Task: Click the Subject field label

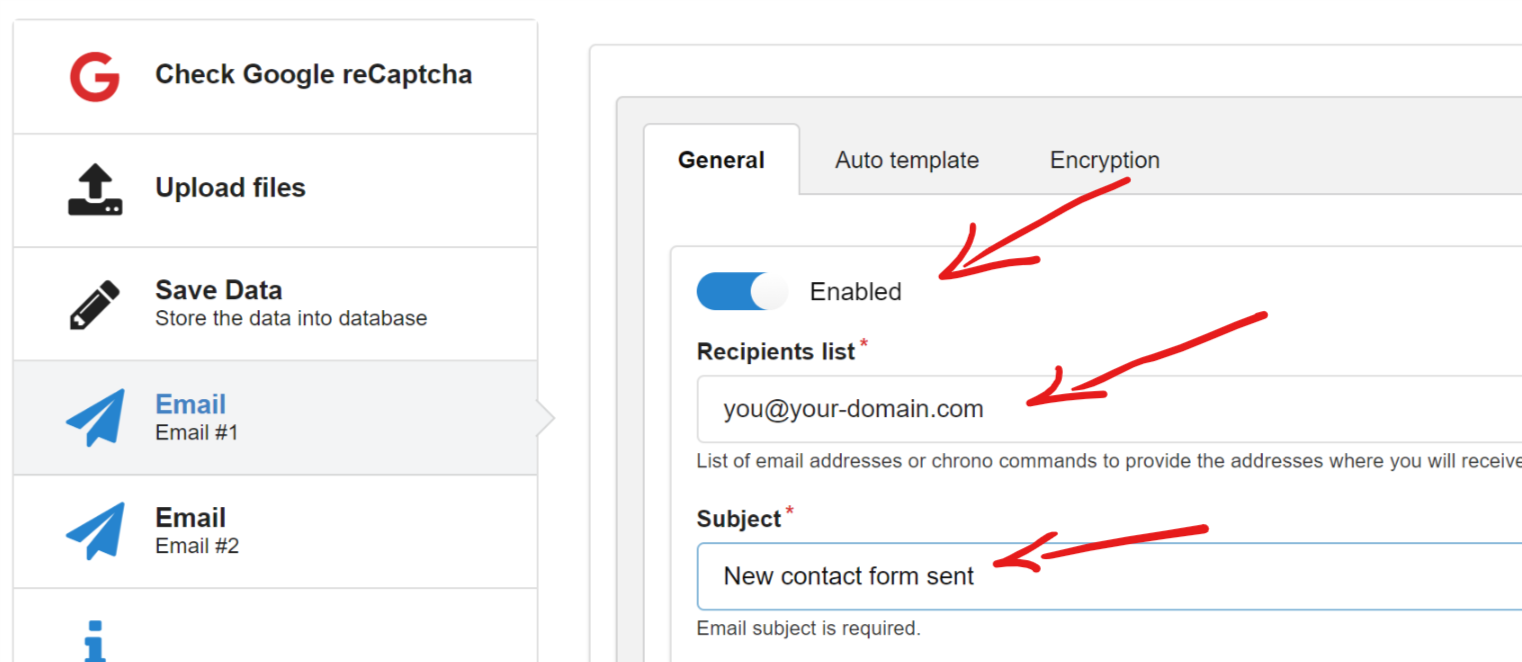Action: (738, 519)
